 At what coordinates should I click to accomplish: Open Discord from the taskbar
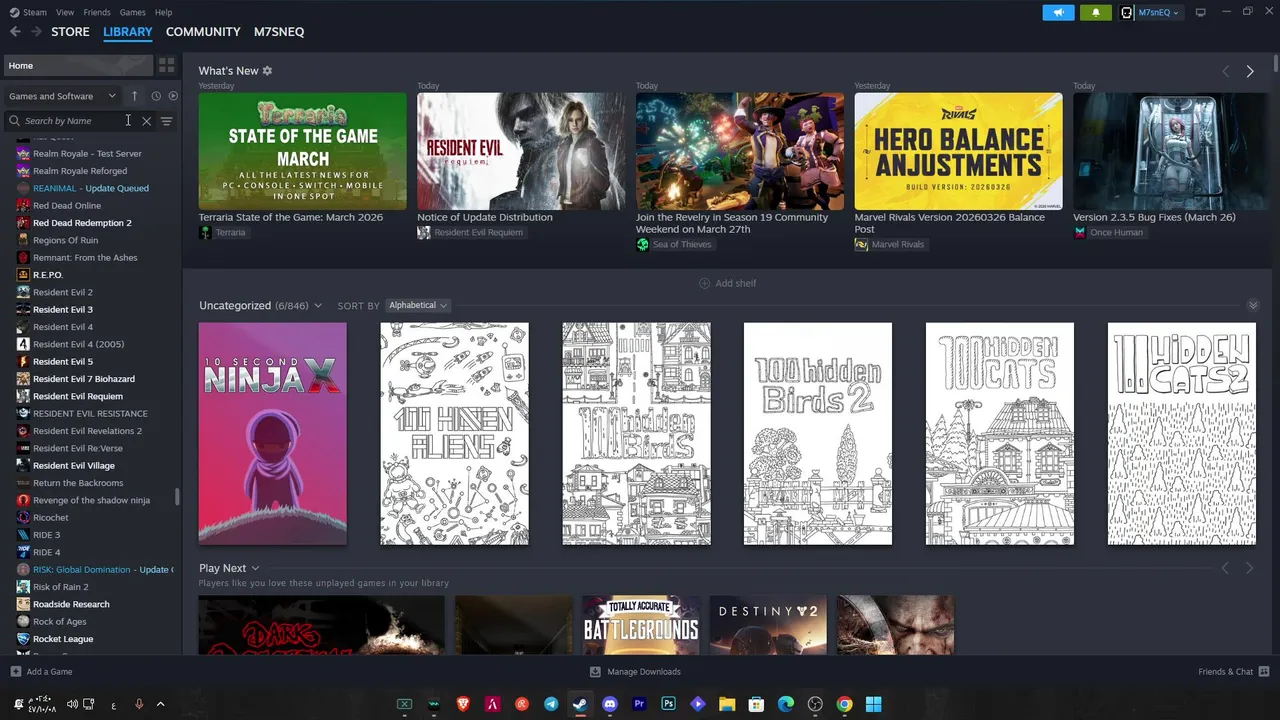610,704
